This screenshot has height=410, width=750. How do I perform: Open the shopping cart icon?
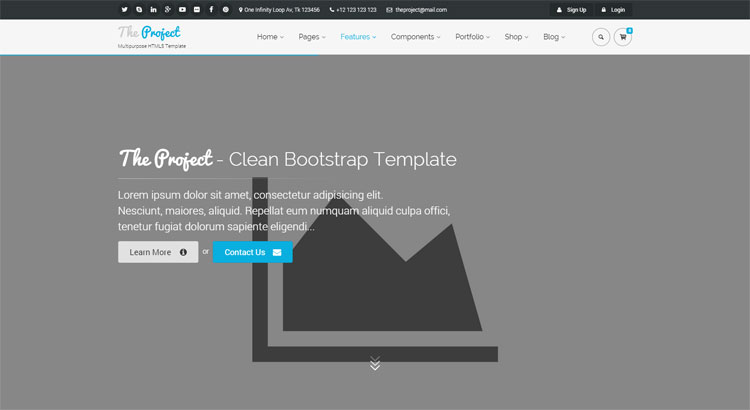[x=623, y=37]
